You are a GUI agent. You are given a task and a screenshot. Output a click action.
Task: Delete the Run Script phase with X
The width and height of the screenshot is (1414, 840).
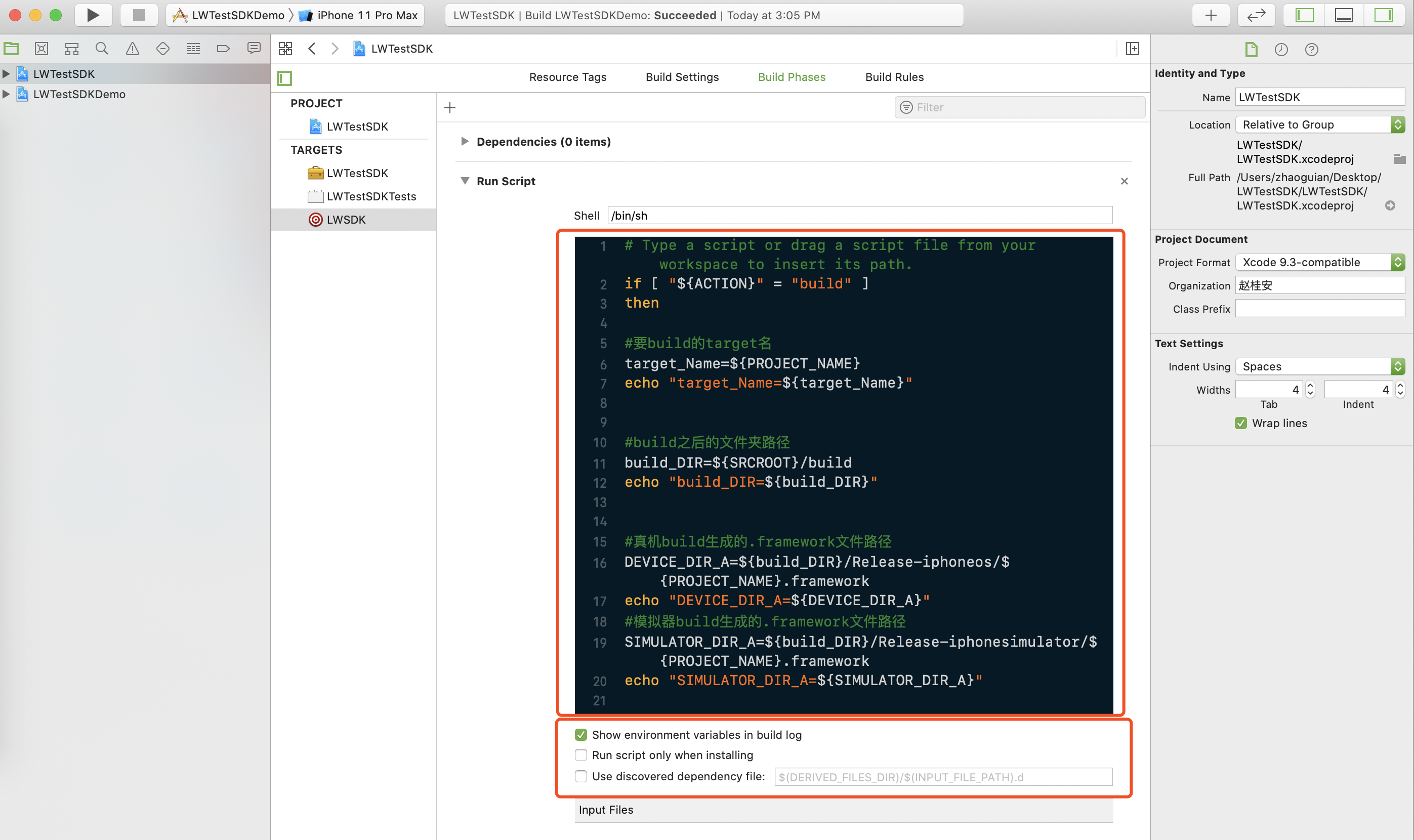click(x=1124, y=181)
